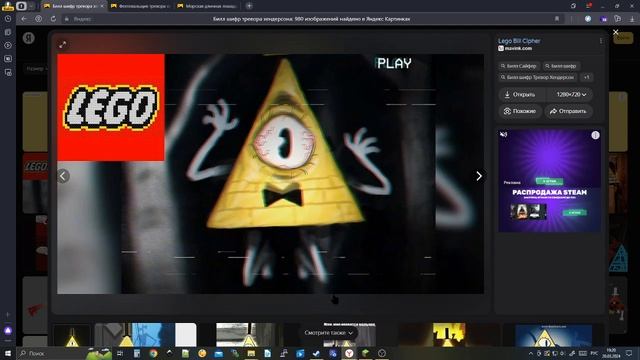Open the three-dot menu beside Lego Bill Cipher
Screen dimensions: 640x360
[x=601, y=41]
